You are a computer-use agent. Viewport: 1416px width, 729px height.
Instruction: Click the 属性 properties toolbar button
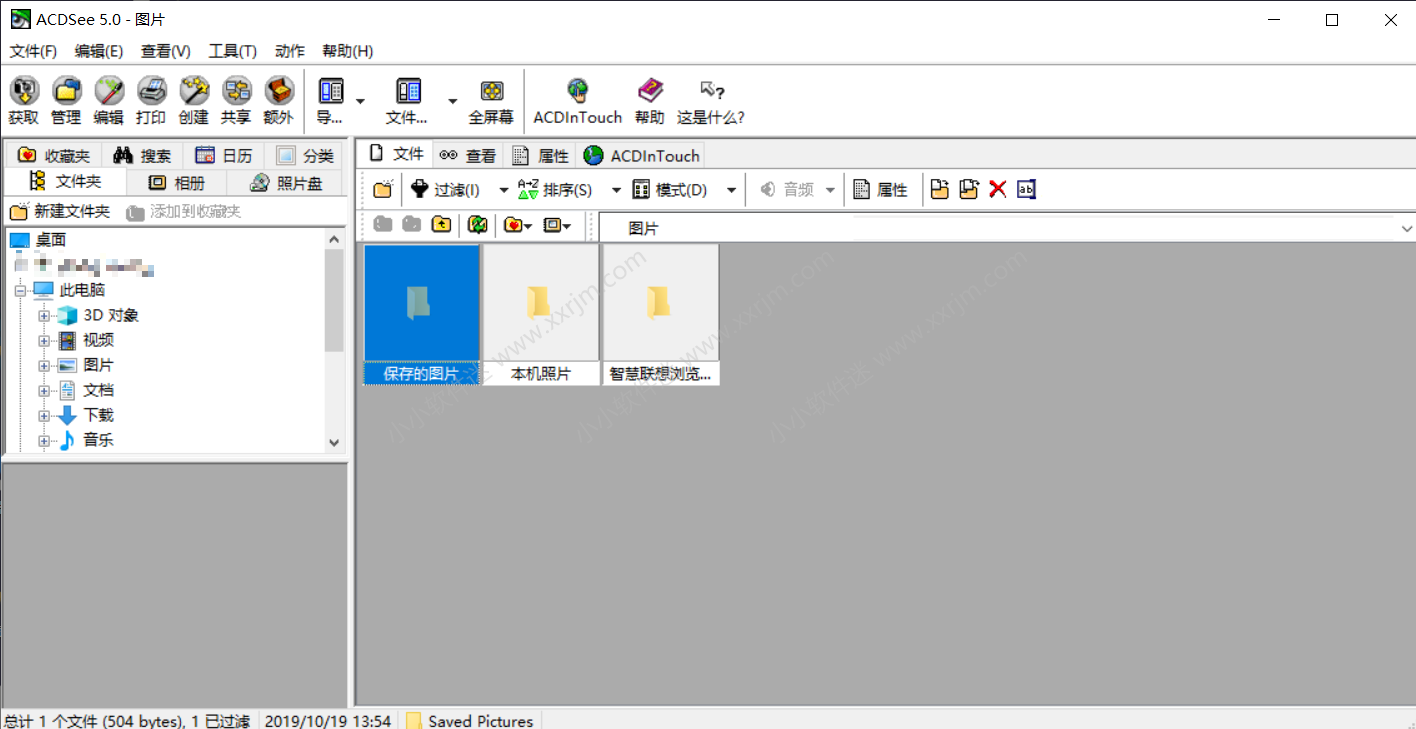point(880,189)
